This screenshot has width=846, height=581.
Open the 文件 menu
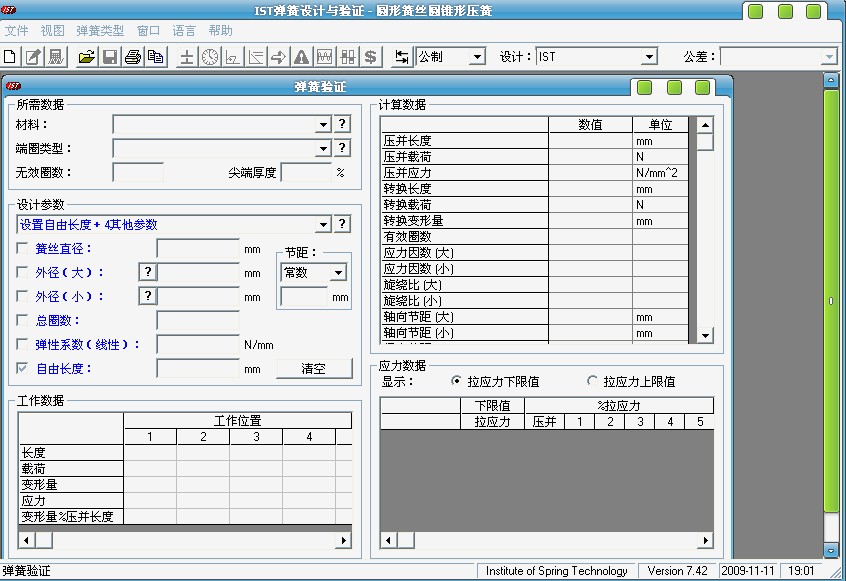[x=17, y=31]
